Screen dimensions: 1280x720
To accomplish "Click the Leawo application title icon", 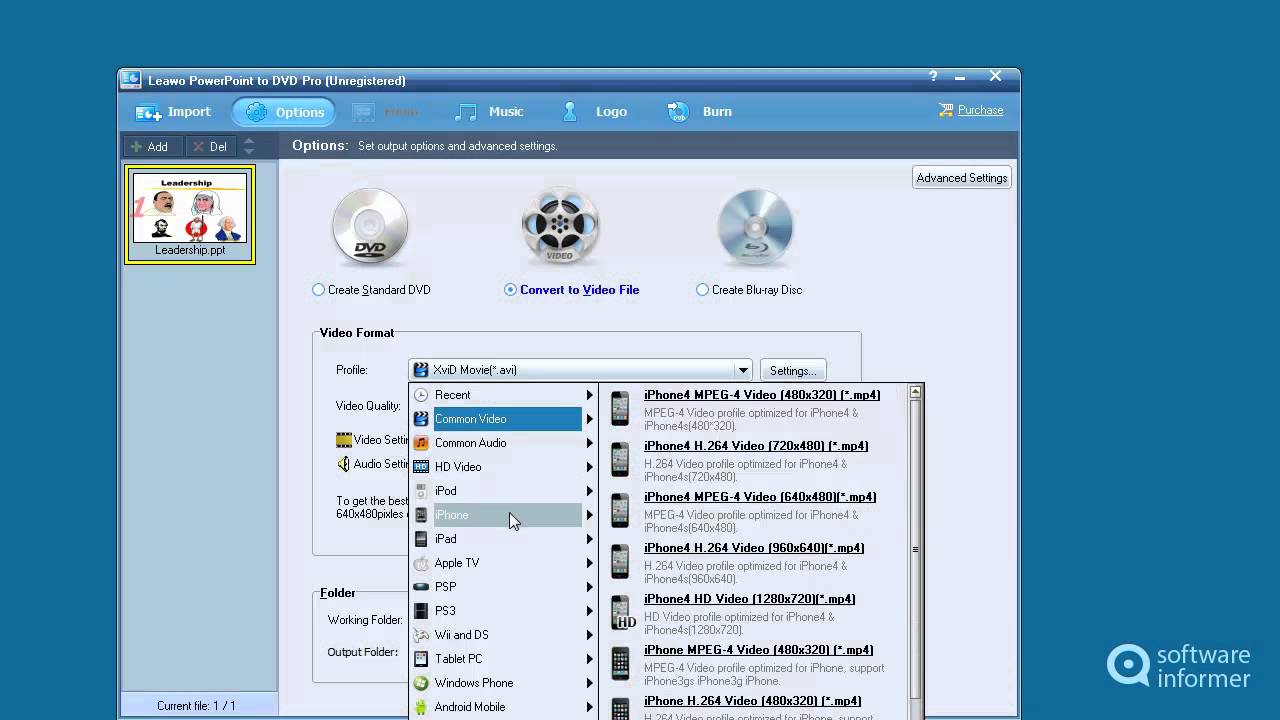I will 131,80.
